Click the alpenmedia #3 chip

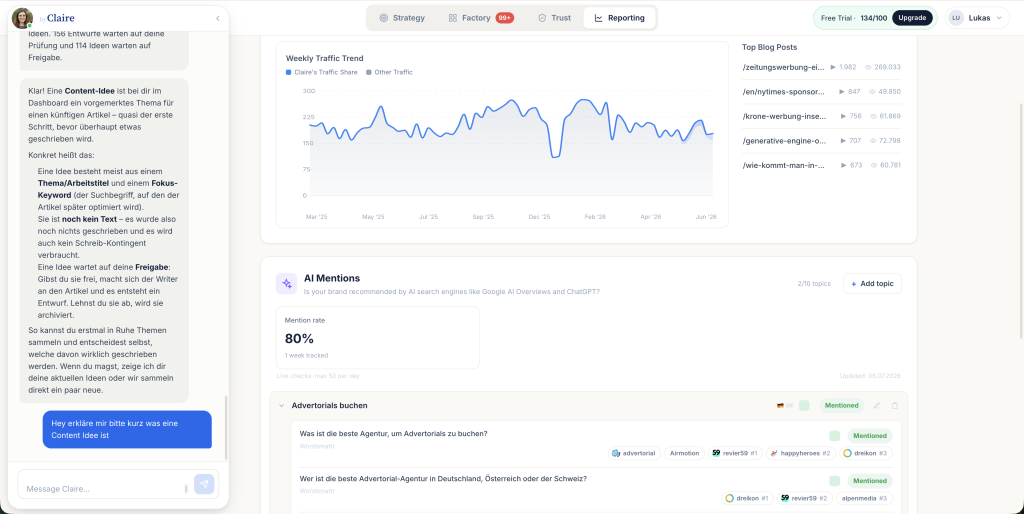click(x=864, y=498)
